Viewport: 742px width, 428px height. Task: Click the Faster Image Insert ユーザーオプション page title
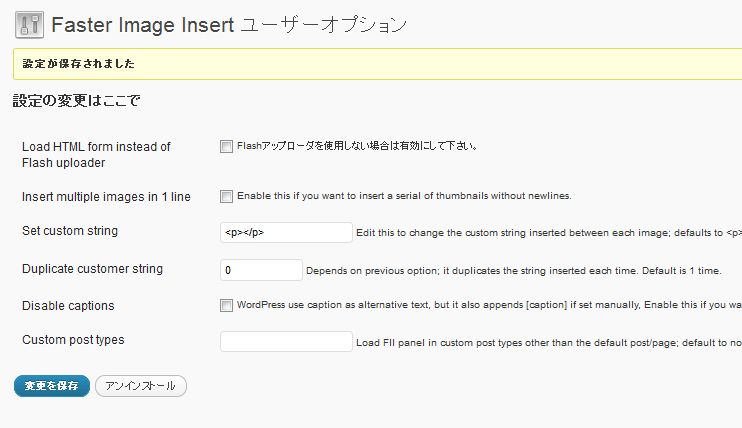click(229, 25)
